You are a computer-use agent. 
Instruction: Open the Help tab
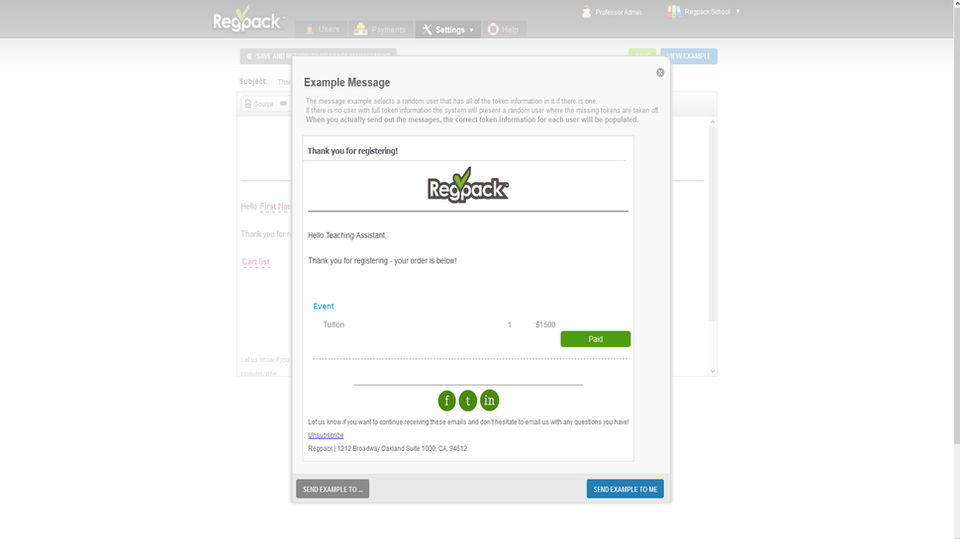point(503,29)
